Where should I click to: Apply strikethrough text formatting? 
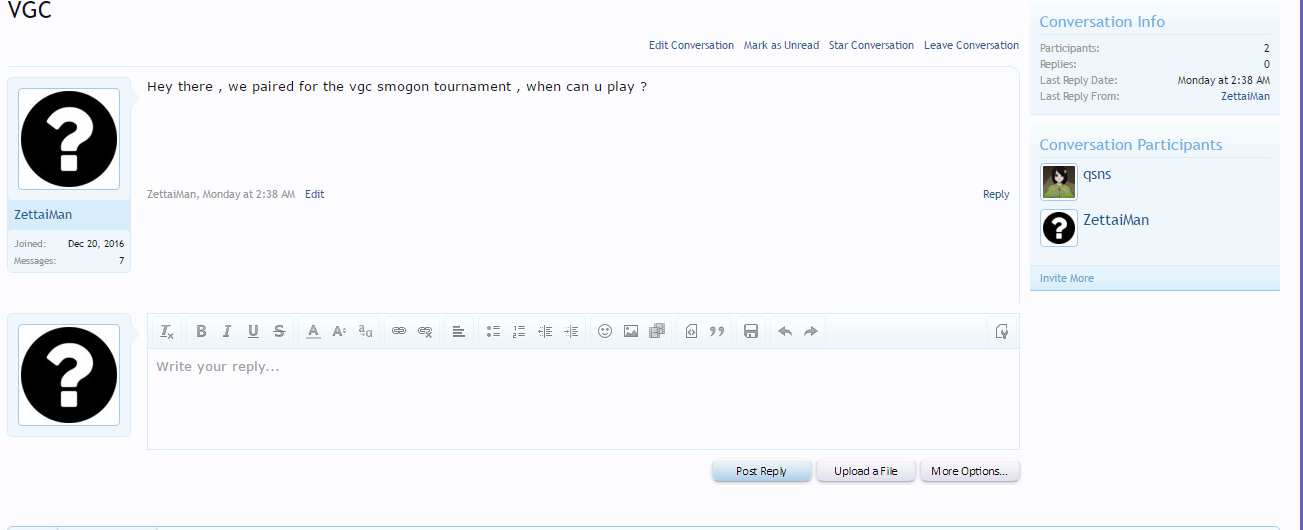[279, 331]
